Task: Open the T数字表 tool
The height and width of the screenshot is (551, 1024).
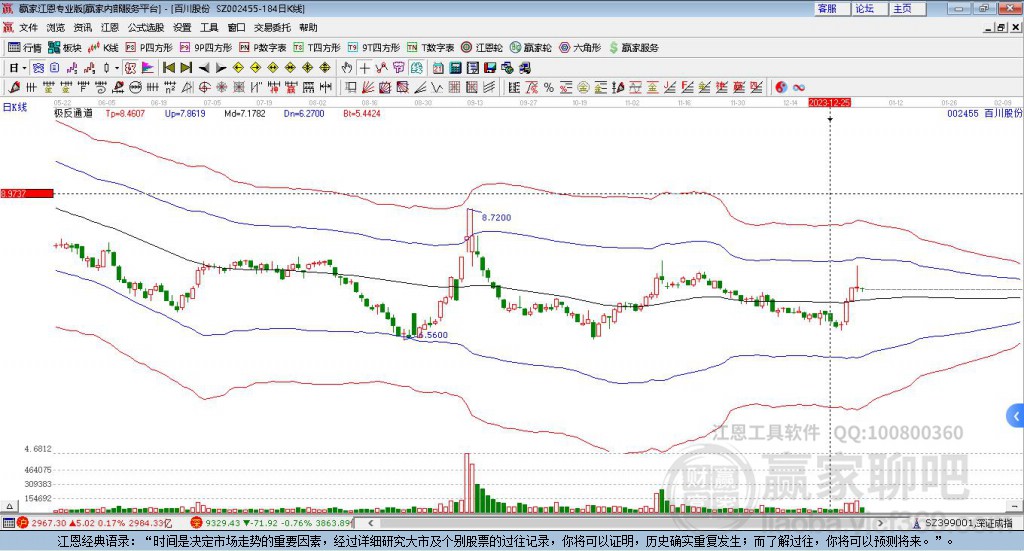Action: tap(430, 48)
